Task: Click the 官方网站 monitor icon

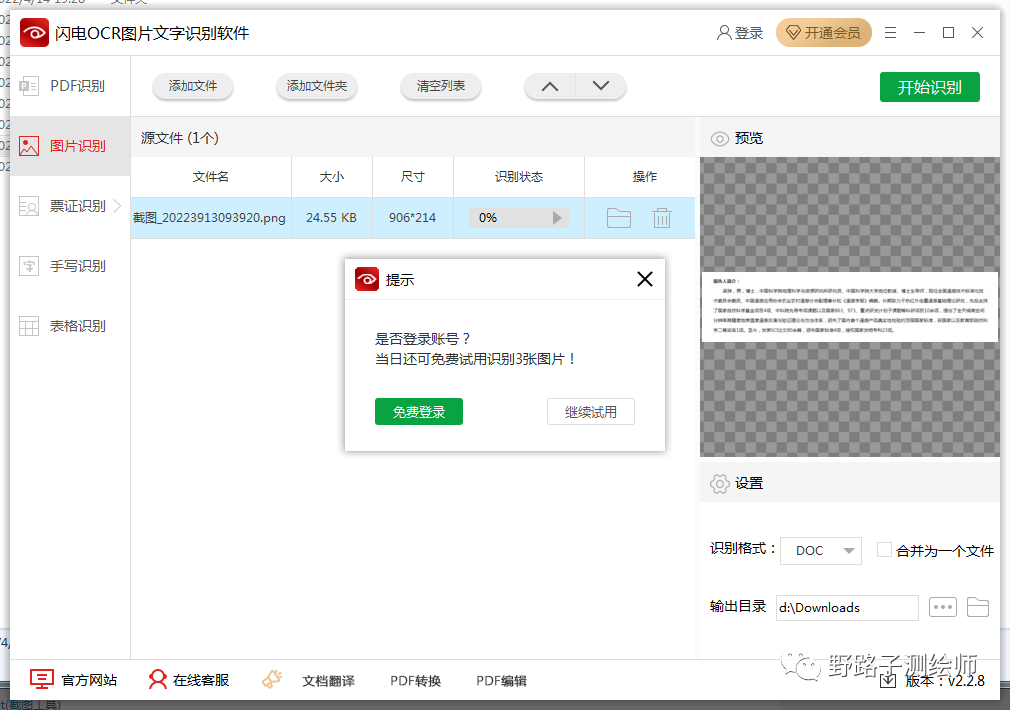Action: tap(42, 679)
